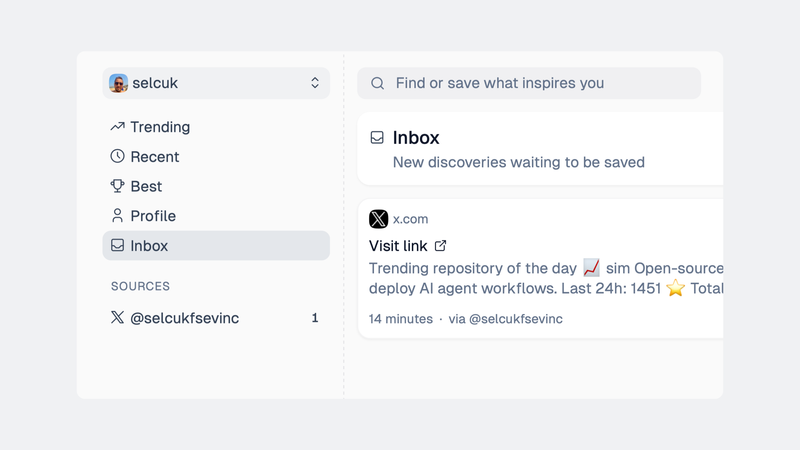Open the Visit link on the post
Screen dimensions: 800x450
(x=398, y=246)
